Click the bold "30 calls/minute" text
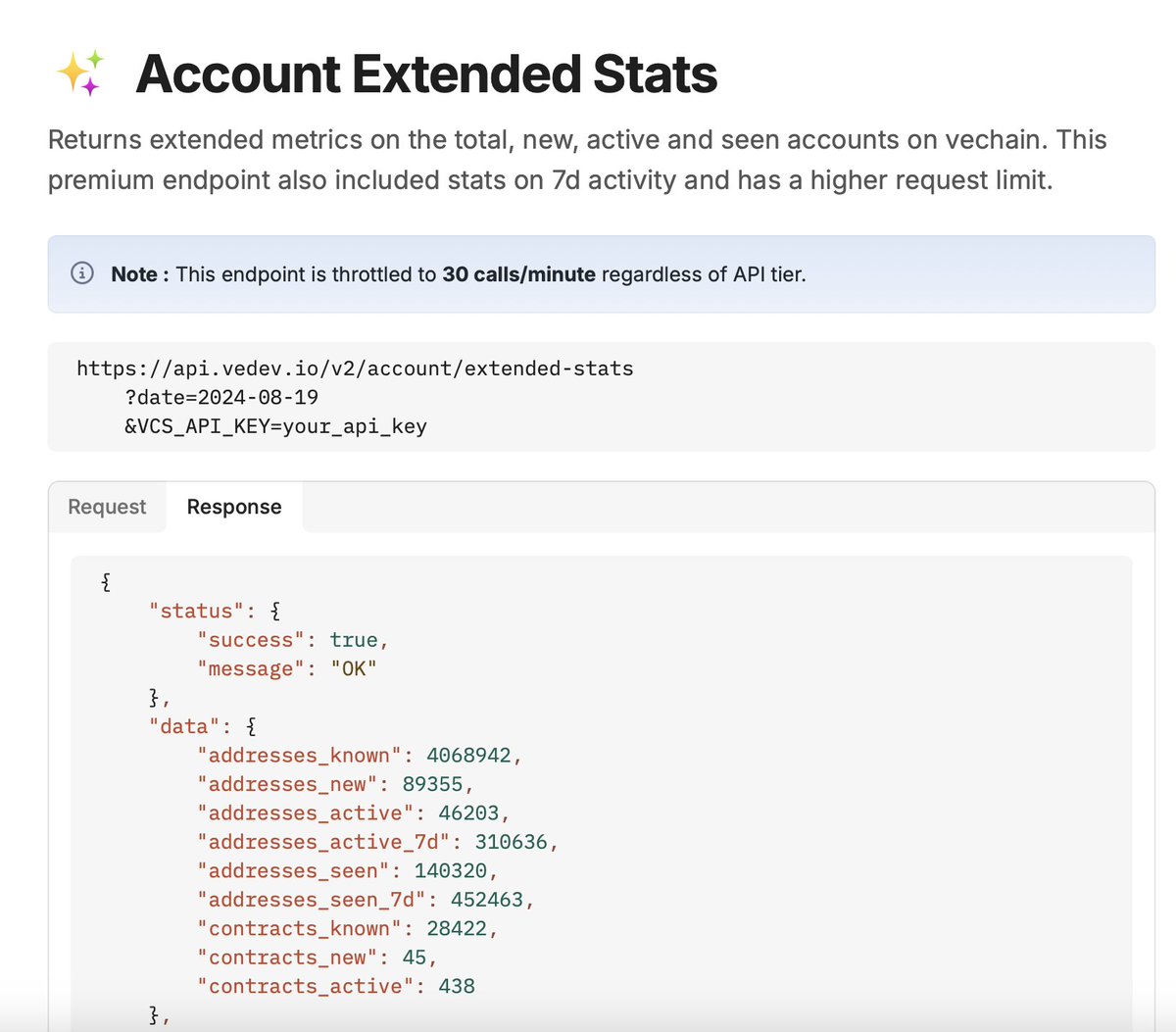This screenshot has height=1032, width=1176. (518, 274)
